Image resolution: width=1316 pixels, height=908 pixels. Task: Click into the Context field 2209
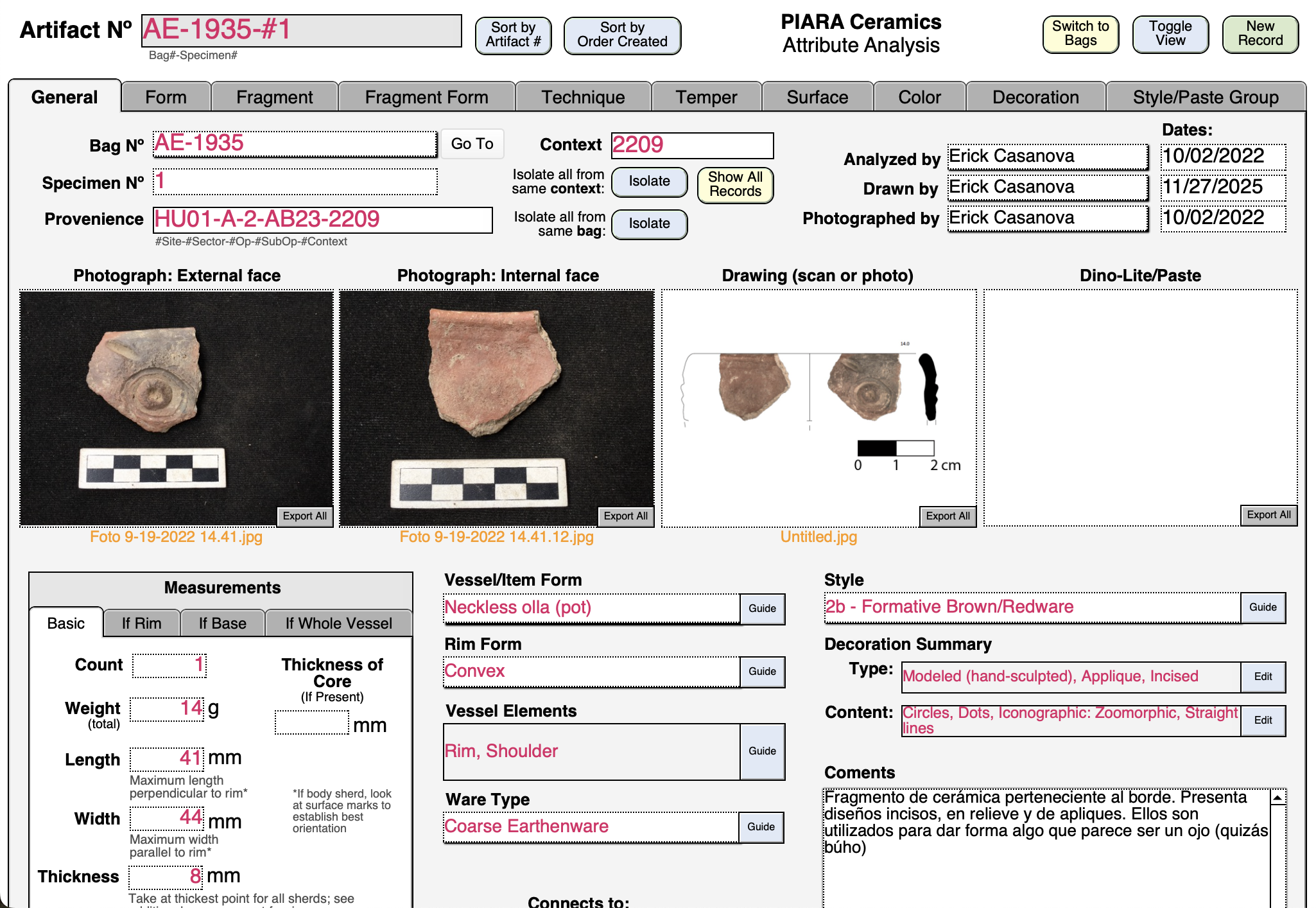(x=691, y=145)
